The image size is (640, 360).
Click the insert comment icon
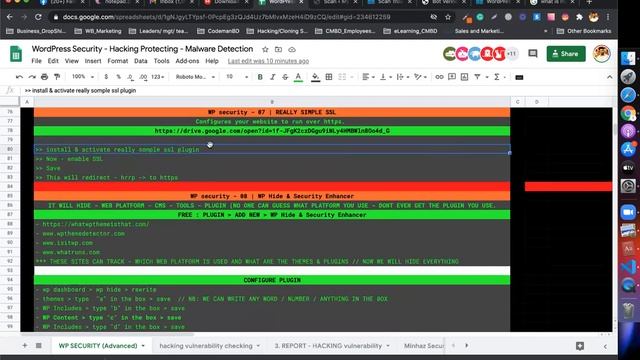pyautogui.click(x=452, y=77)
